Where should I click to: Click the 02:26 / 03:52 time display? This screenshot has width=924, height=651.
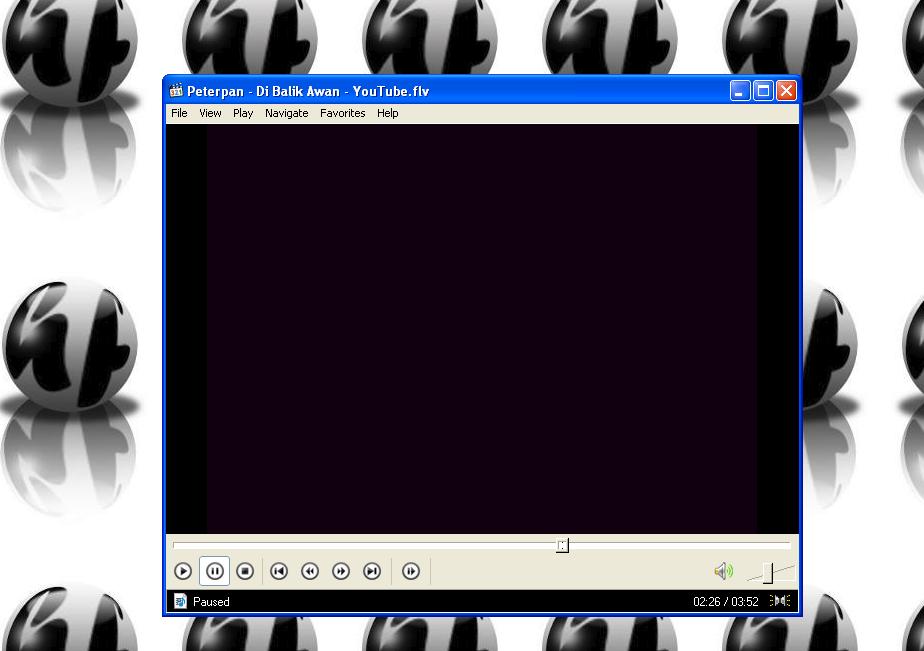[725, 602]
